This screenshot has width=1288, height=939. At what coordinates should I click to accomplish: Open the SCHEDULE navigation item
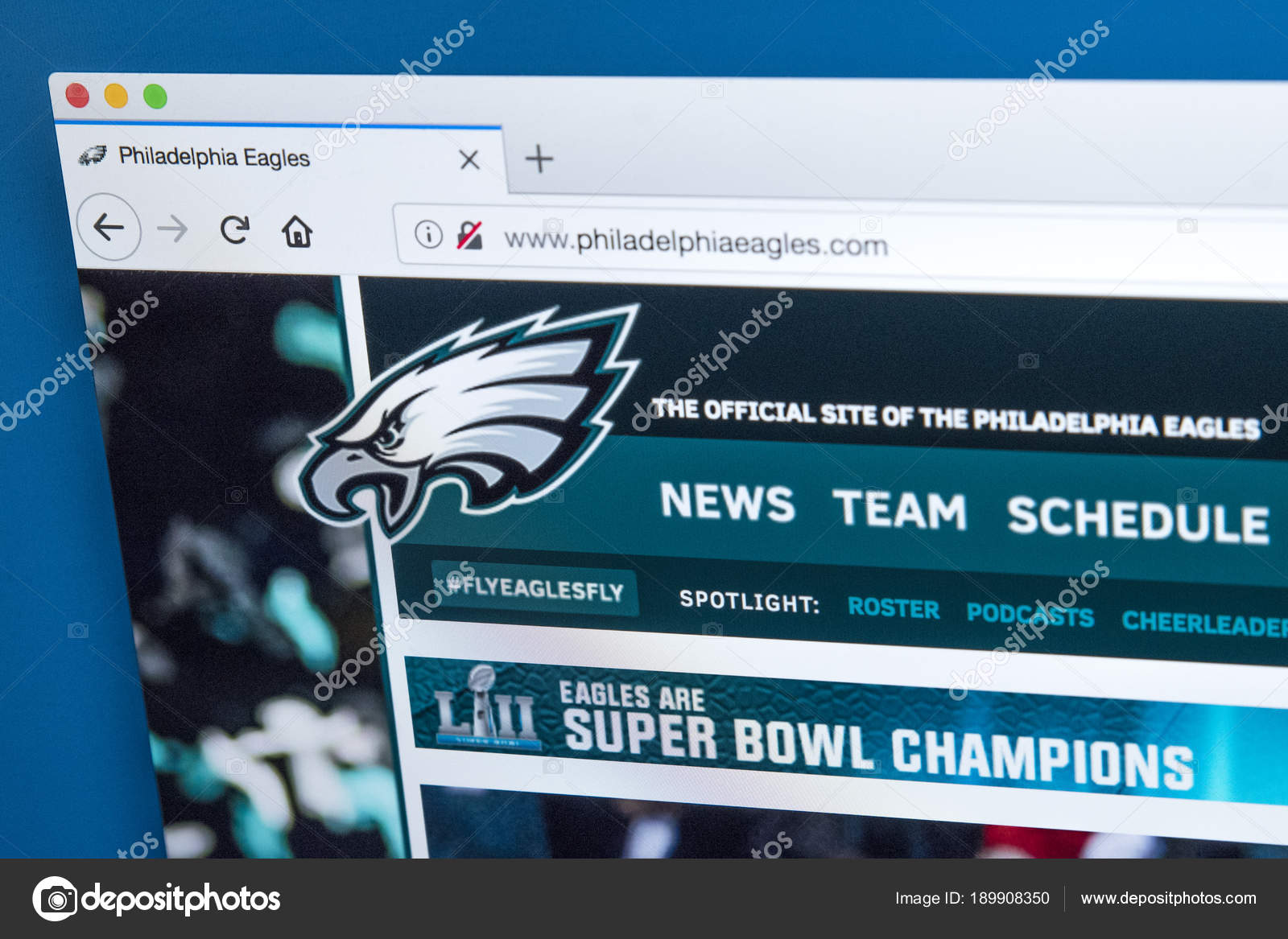click(1138, 520)
